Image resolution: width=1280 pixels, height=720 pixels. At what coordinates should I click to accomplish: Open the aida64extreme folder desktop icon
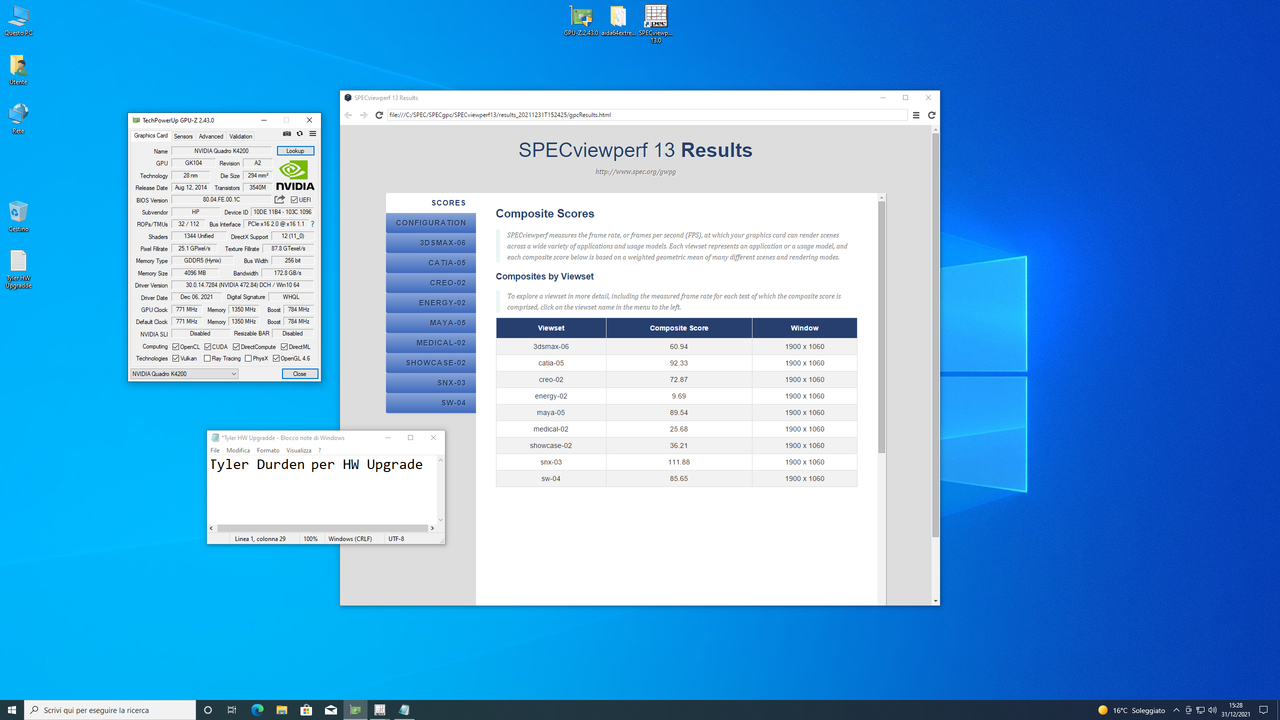(618, 21)
